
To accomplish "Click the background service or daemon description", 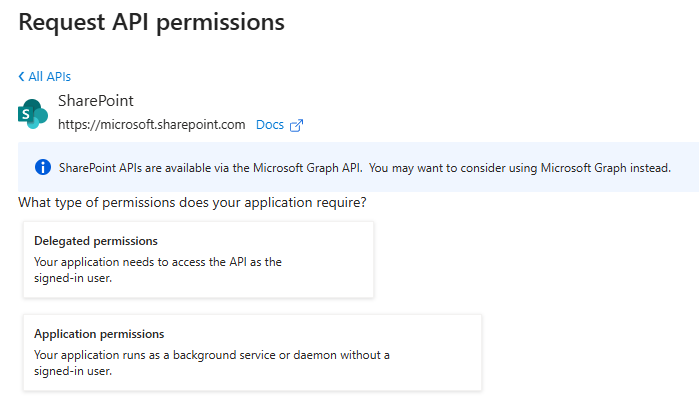I will point(212,355).
